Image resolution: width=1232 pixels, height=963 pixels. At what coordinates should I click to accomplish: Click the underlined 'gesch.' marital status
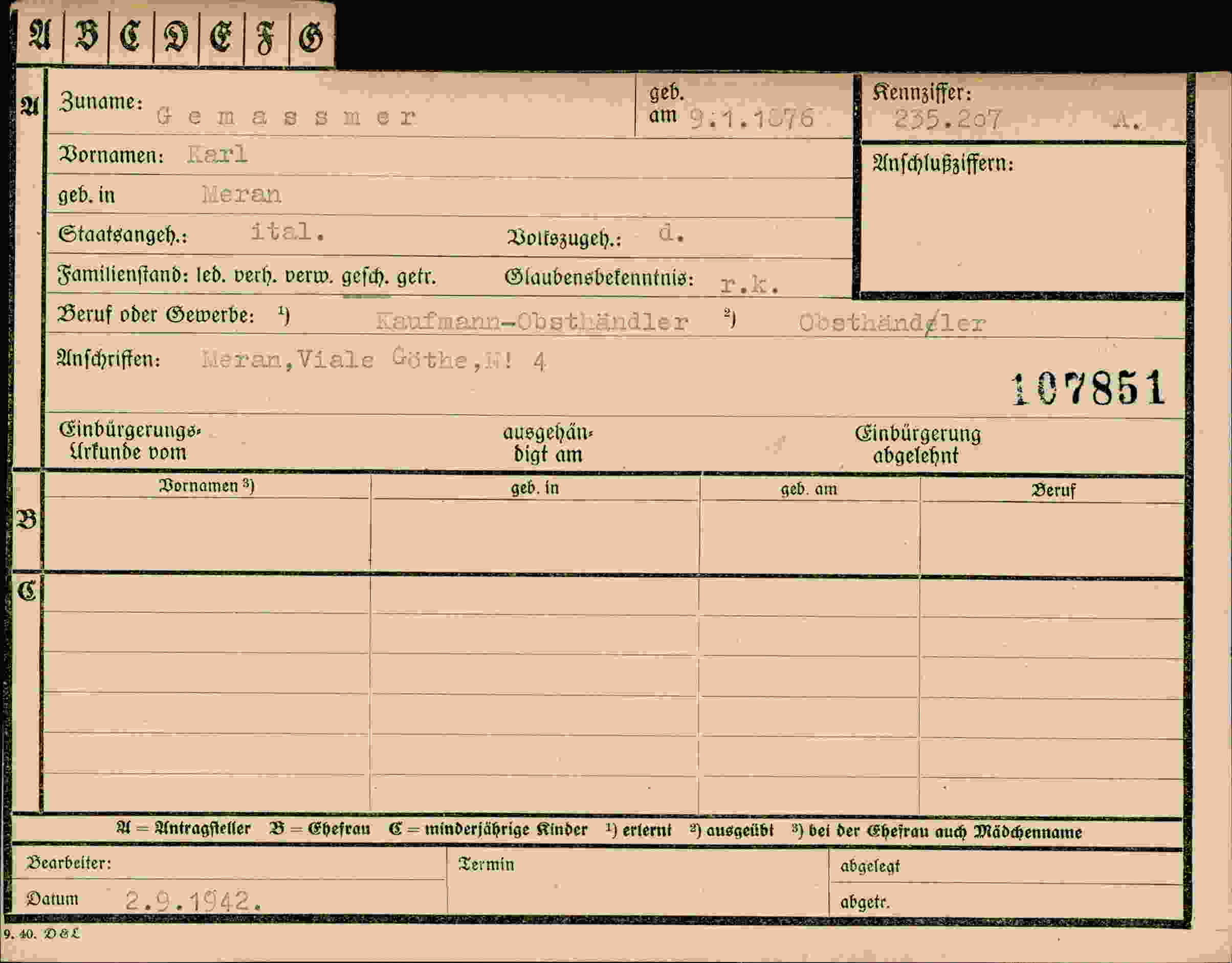coord(365,277)
